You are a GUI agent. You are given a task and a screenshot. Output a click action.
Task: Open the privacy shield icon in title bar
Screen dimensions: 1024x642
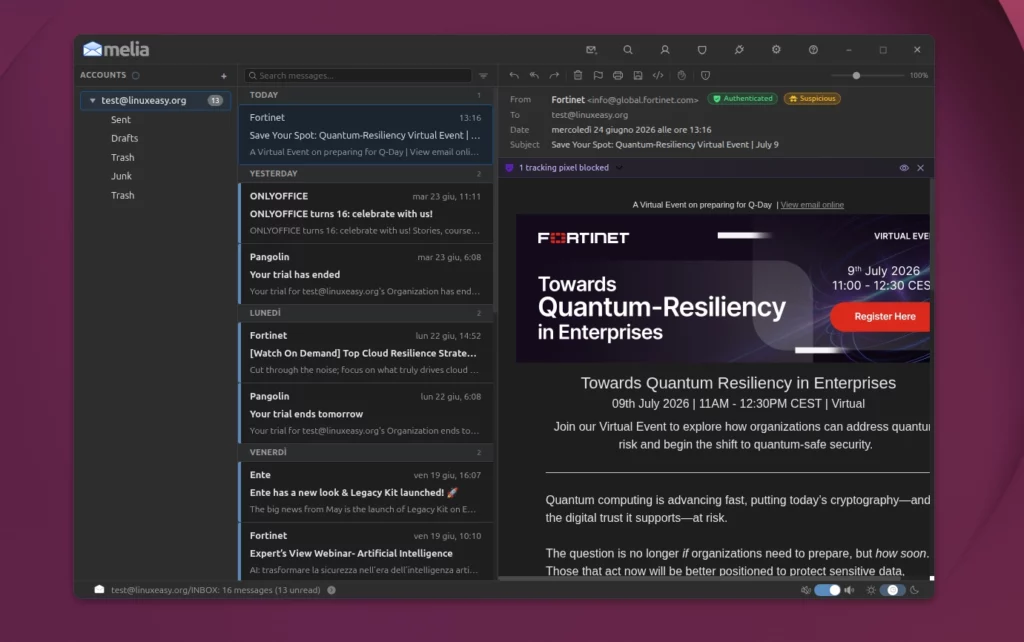[702, 50]
